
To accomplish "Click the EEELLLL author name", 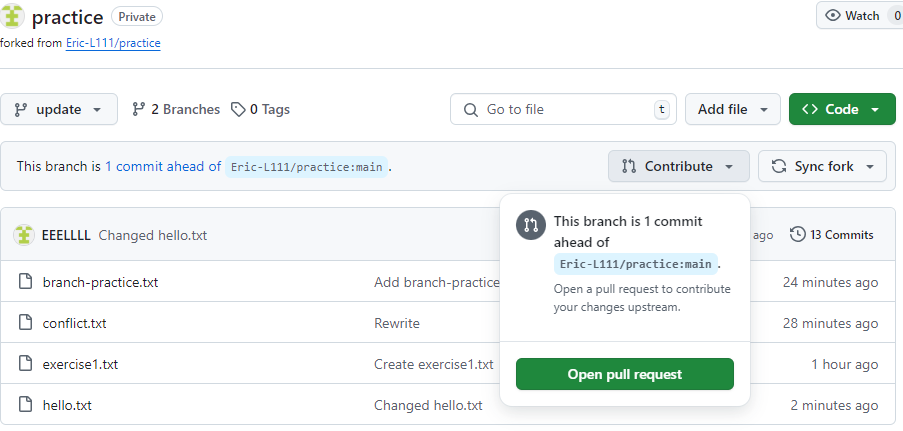I will pos(66,235).
